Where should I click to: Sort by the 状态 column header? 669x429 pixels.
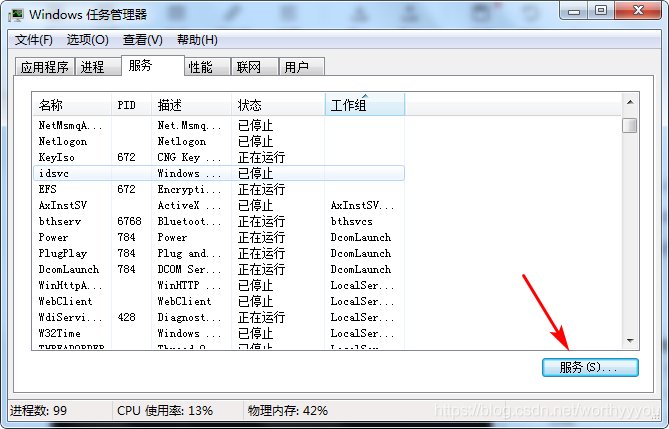[278, 105]
